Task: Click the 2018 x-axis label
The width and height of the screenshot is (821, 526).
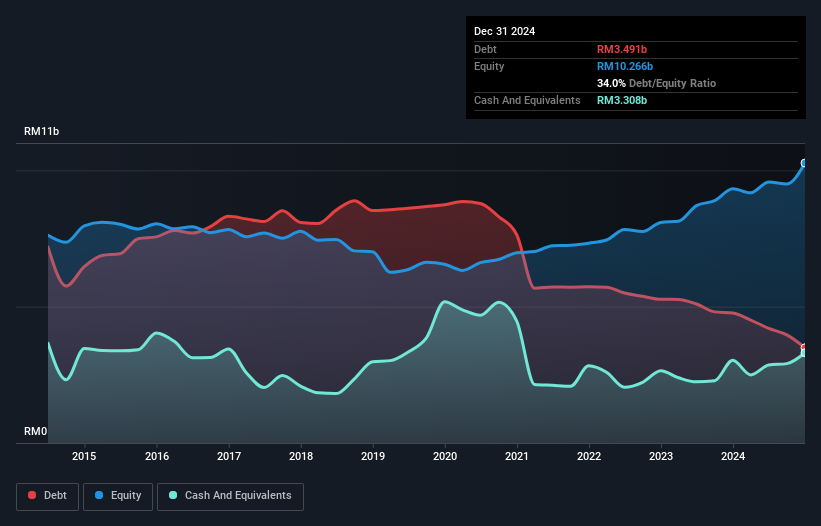Action: point(301,456)
